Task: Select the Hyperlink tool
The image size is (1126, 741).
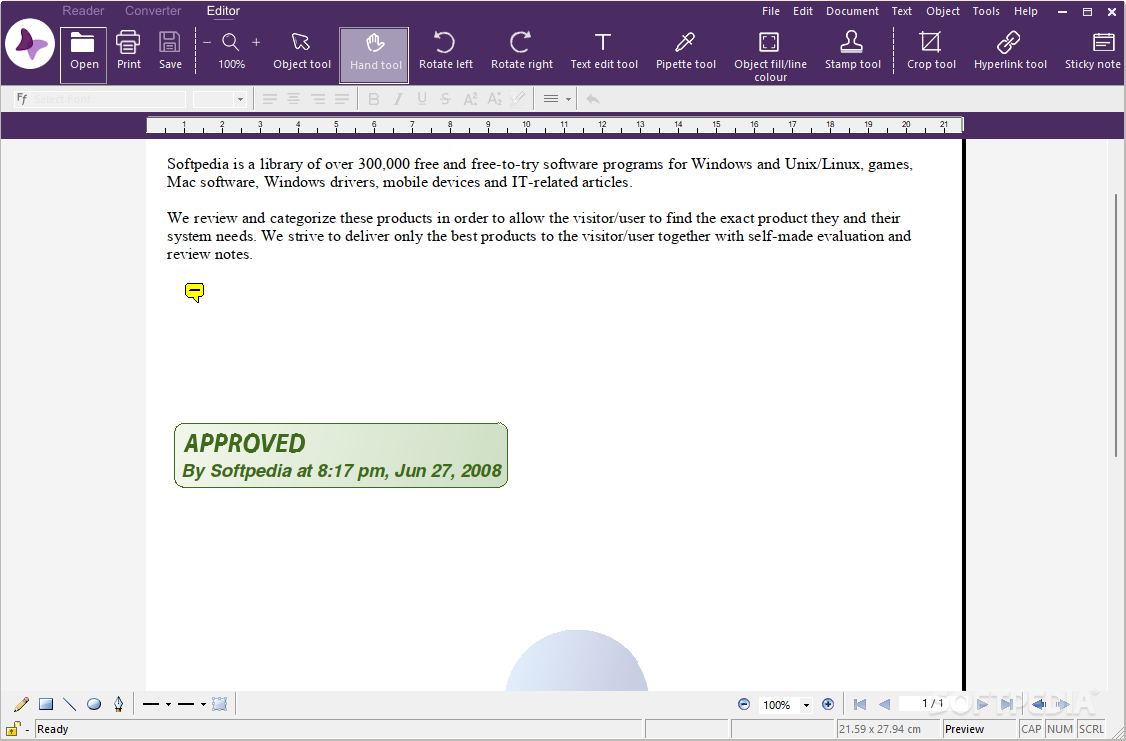Action: pos(1010,50)
